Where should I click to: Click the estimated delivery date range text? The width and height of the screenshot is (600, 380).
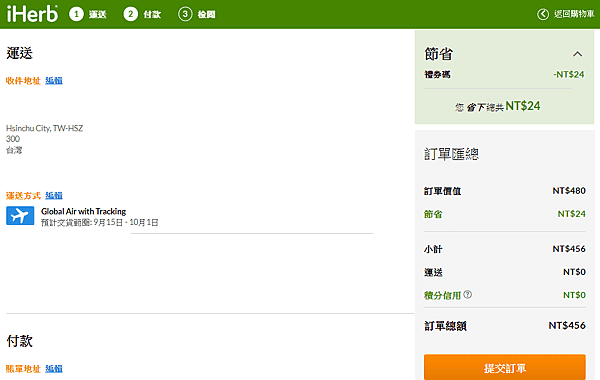pos(99,222)
